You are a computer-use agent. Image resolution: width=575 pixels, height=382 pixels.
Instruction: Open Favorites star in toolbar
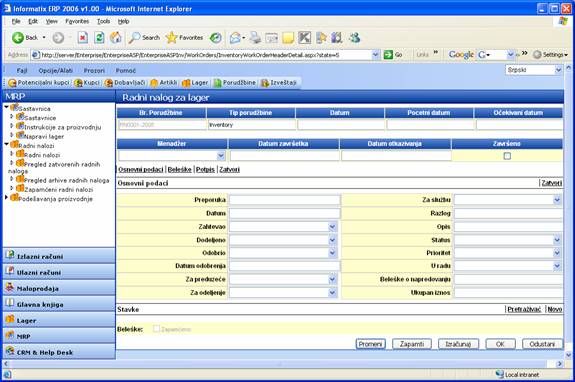pyautogui.click(x=184, y=37)
